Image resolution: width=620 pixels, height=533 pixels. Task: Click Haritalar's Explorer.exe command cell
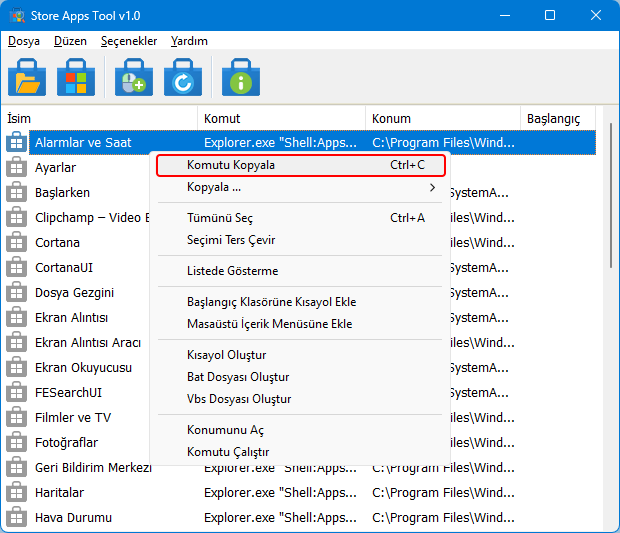click(280, 492)
